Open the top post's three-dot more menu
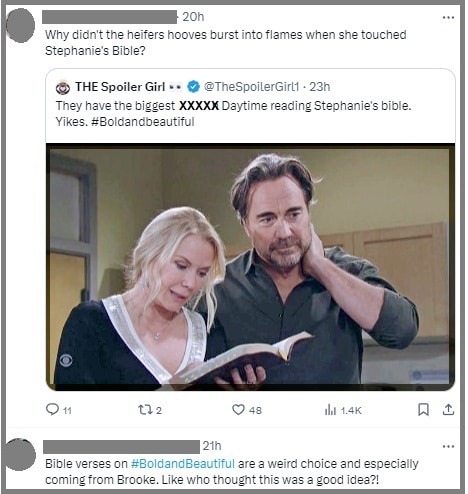 (448, 17)
